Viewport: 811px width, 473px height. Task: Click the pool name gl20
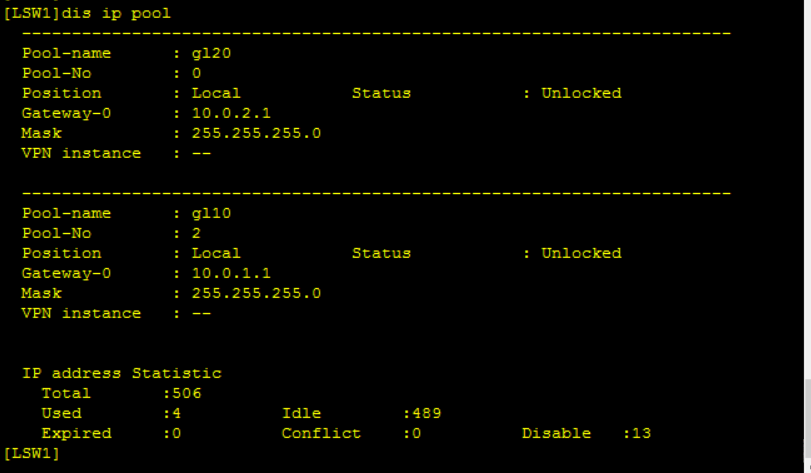211,53
